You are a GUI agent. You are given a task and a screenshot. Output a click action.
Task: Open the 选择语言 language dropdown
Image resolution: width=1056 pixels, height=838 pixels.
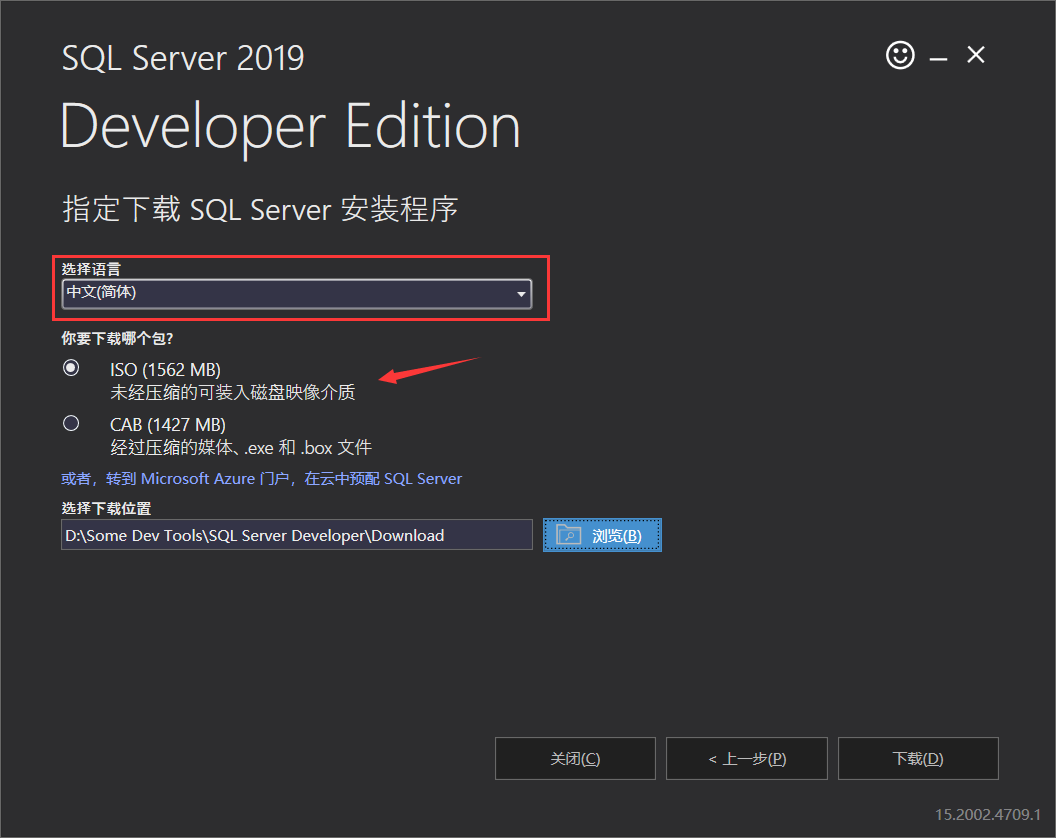pos(296,293)
